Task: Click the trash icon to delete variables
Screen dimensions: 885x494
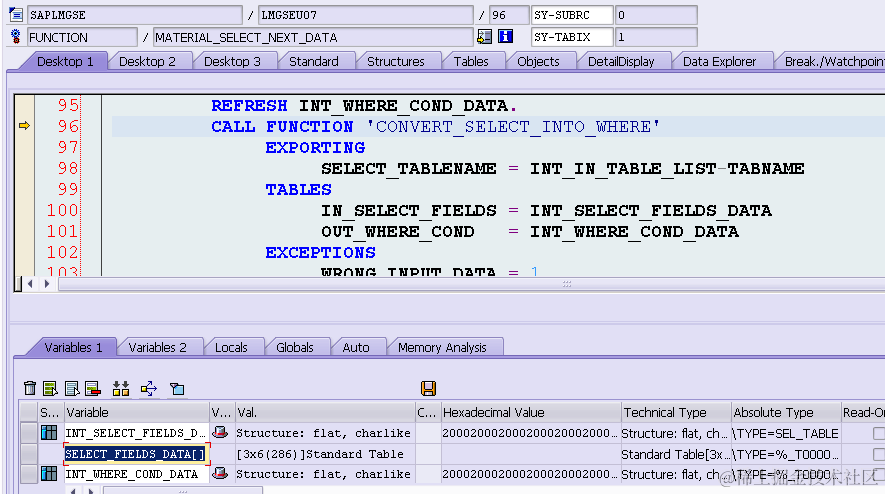Action: (30, 388)
